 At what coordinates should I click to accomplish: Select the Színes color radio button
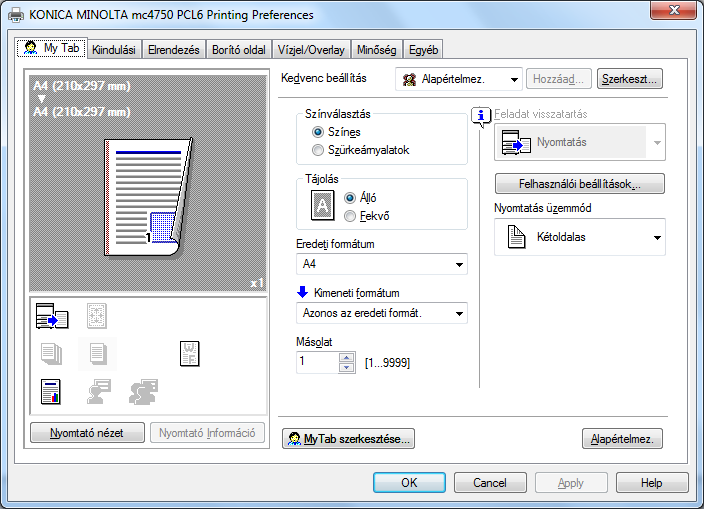[x=317, y=132]
